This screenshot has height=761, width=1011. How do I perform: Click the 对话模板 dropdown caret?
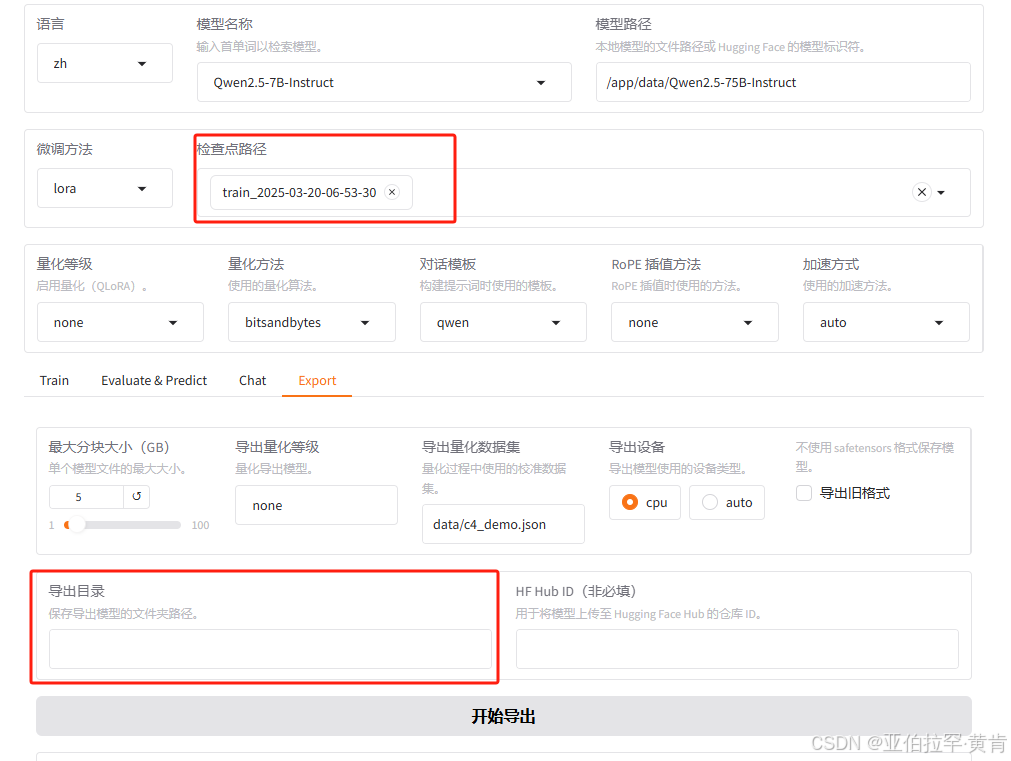[556, 322]
